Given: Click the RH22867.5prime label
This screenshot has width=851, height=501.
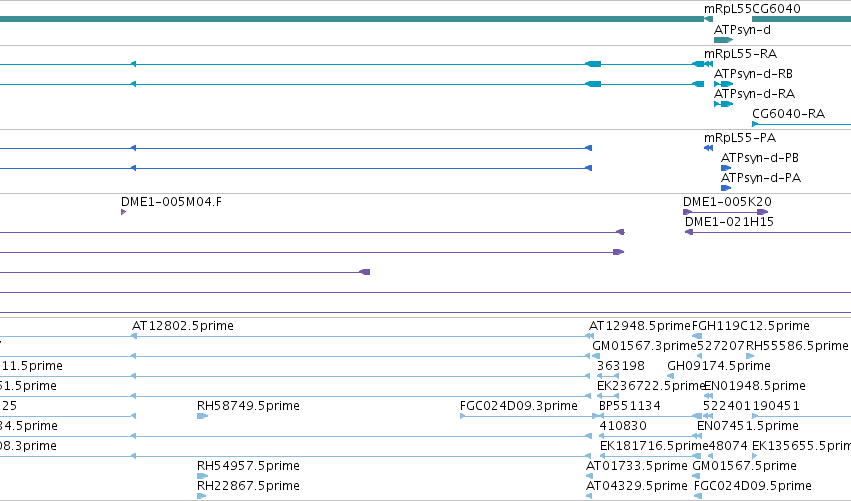Looking at the screenshot, I should 248,486.
